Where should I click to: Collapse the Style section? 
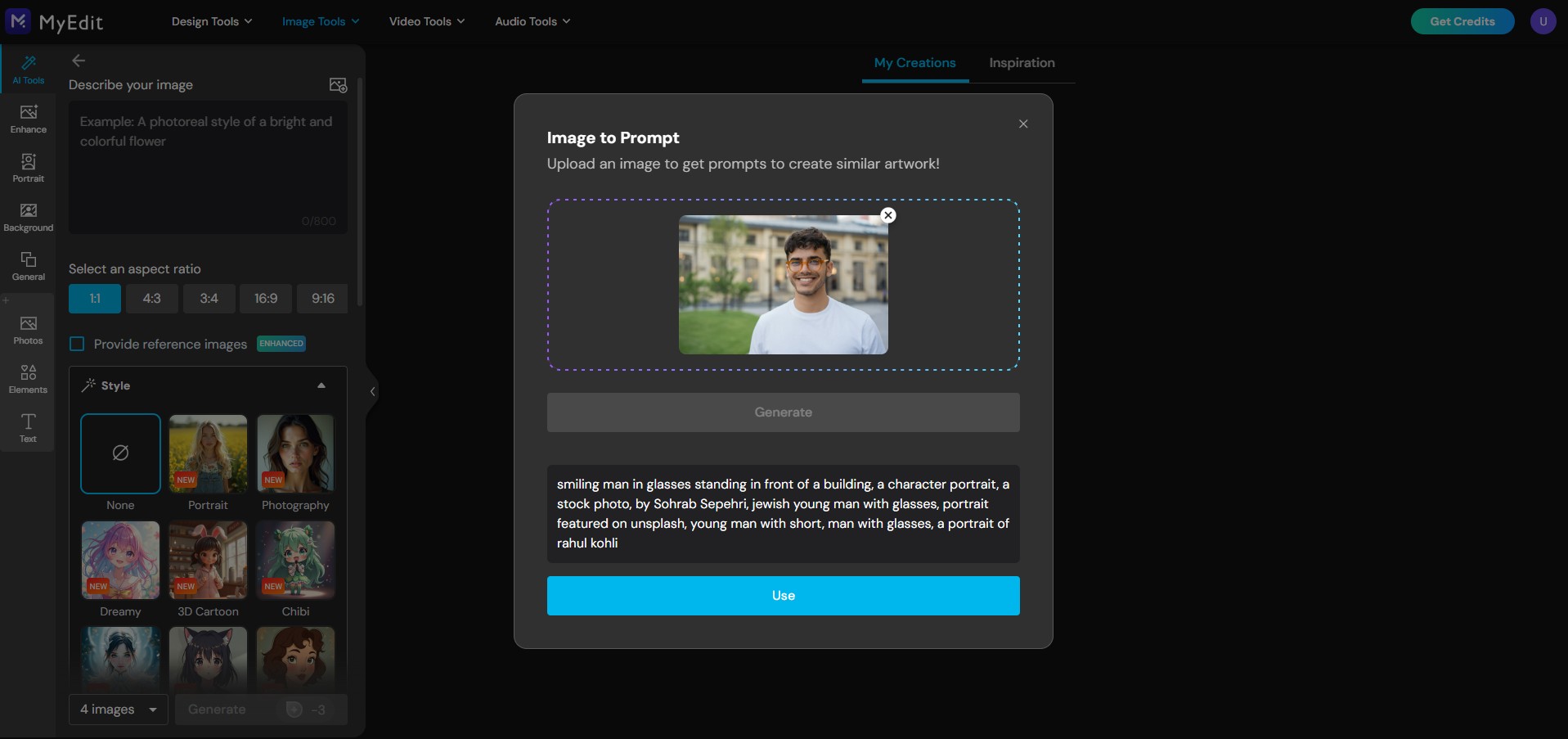coord(321,385)
